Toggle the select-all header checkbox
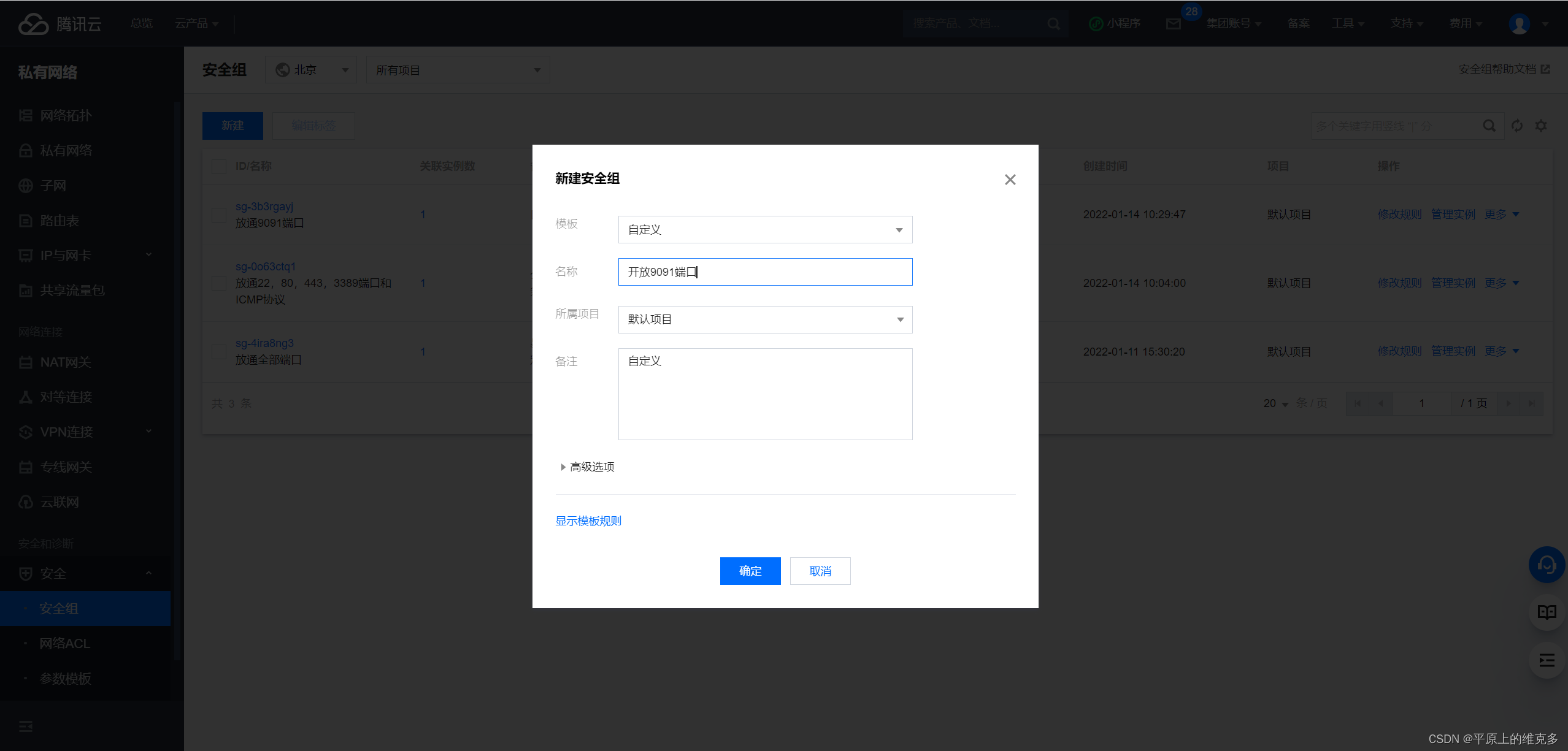Image resolution: width=1568 pixels, height=751 pixels. coord(219,166)
